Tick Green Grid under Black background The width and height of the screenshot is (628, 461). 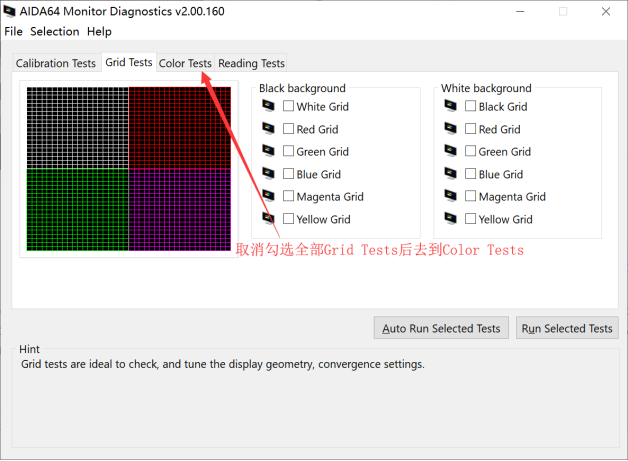(288, 151)
